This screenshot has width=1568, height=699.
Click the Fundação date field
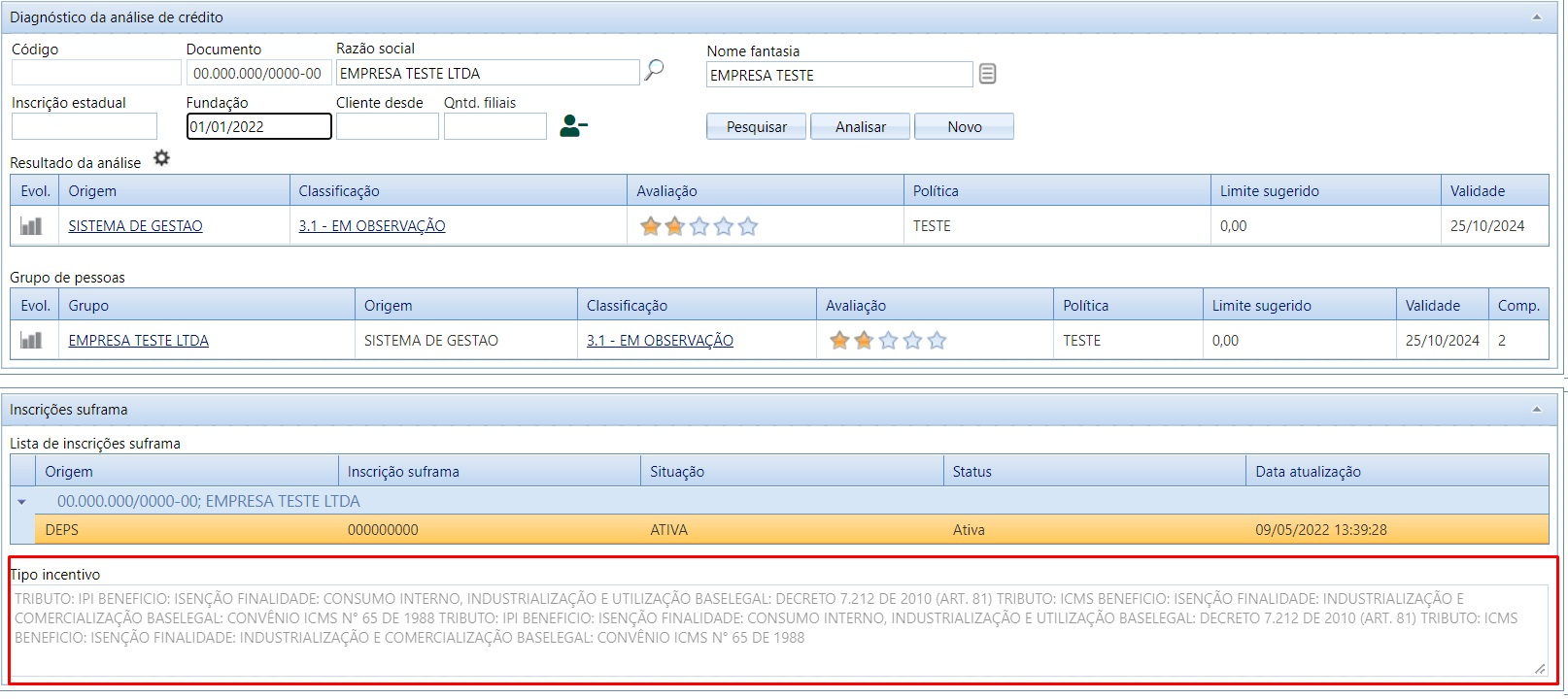258,126
